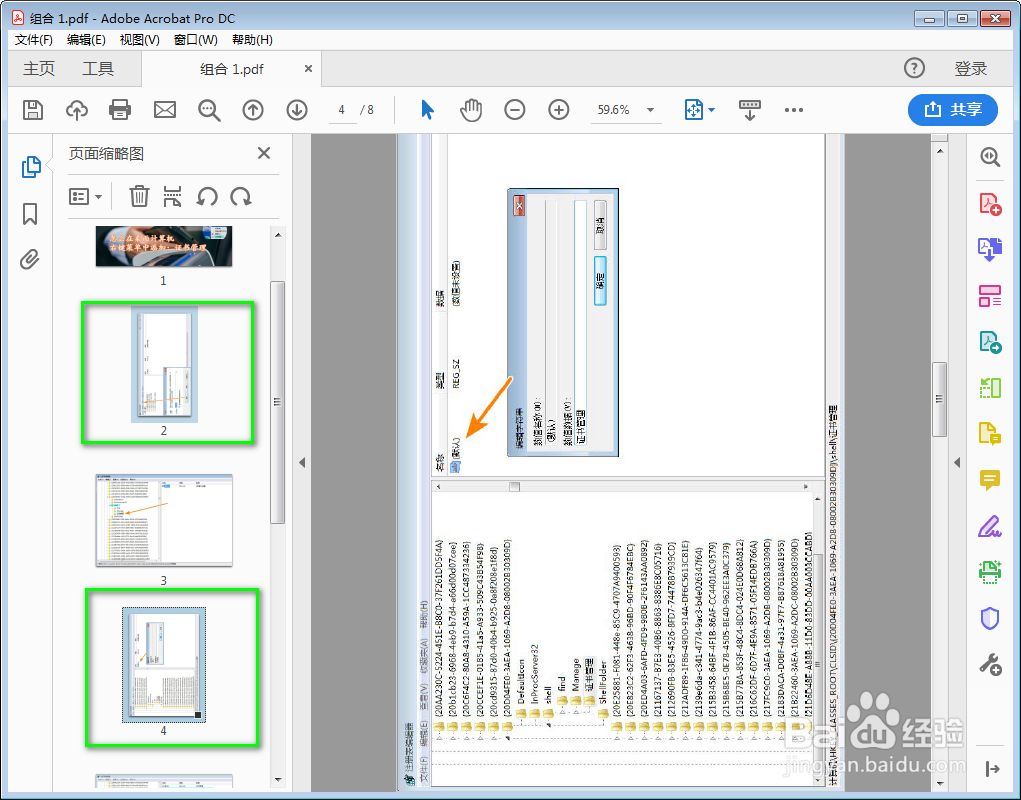Image resolution: width=1021 pixels, height=800 pixels.
Task: Open the attachments paperclip panel
Action: tap(29, 259)
